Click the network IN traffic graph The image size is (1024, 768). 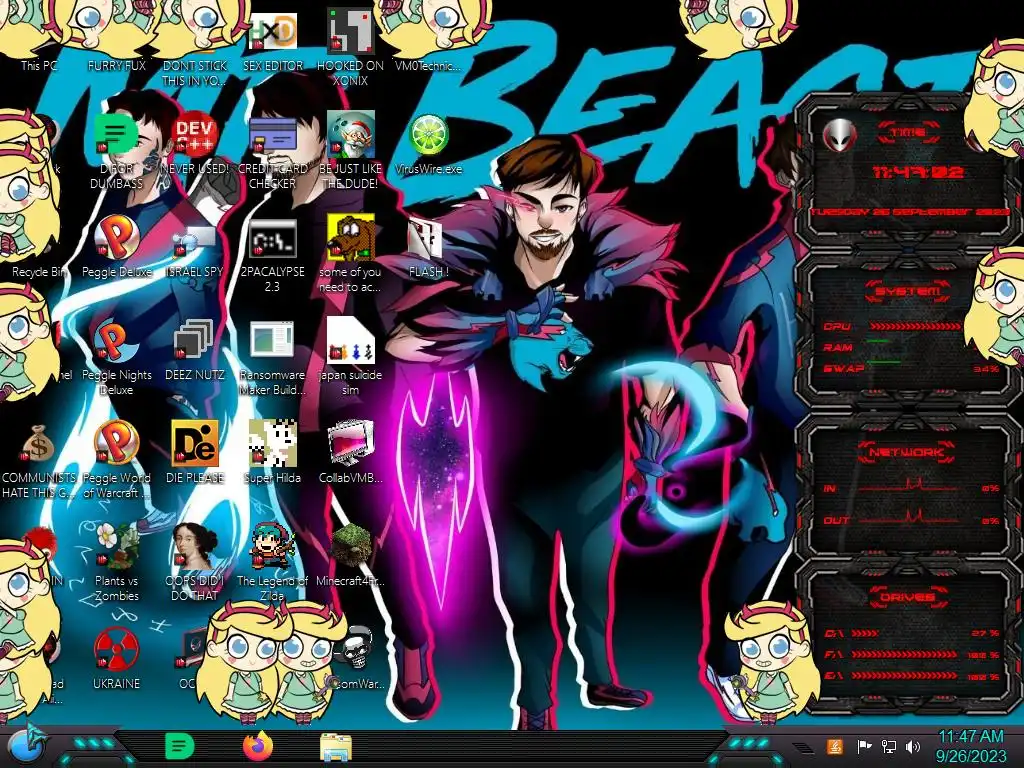[x=908, y=485]
